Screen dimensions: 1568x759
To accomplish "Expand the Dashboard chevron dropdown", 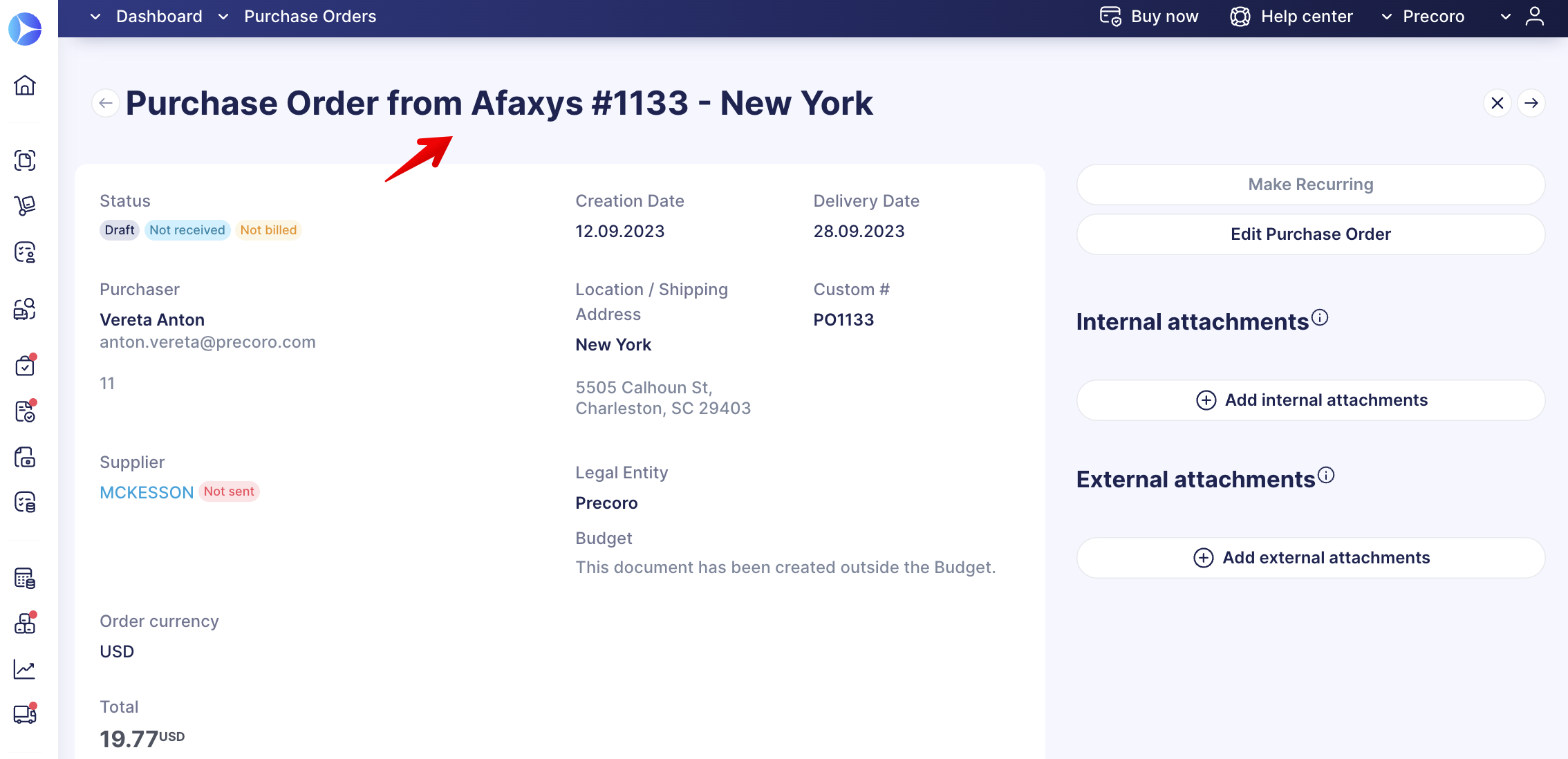I will [95, 17].
